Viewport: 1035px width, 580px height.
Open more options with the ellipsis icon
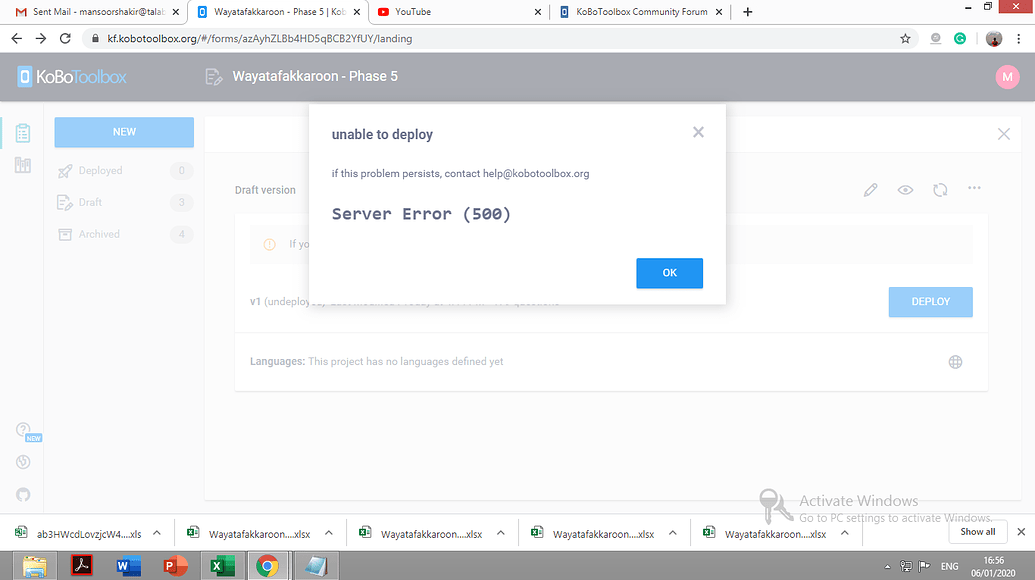[x=974, y=189]
